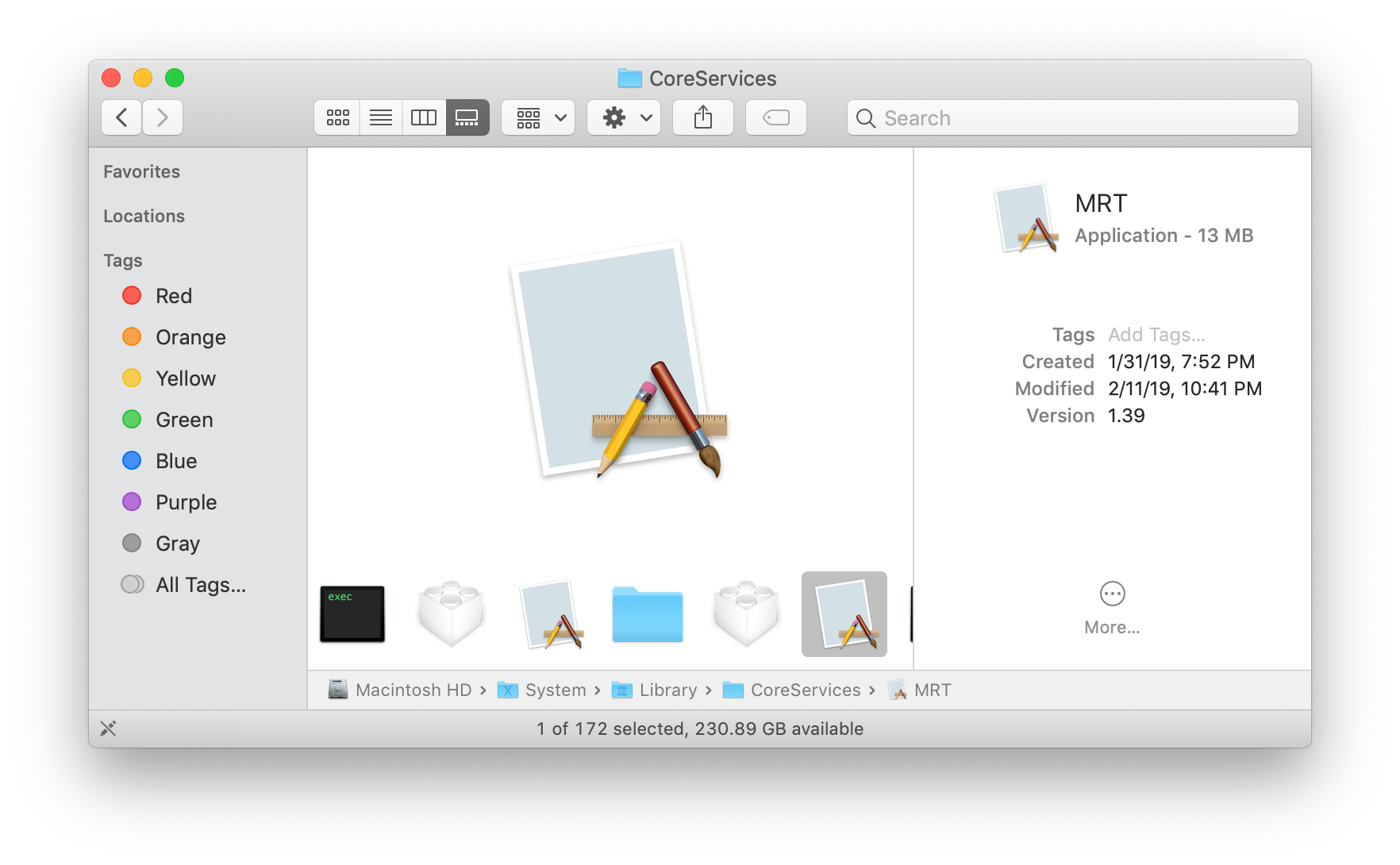The width and height of the screenshot is (1400, 865).
Task: Open All Tags in the sidebar
Action: pyautogui.click(x=200, y=585)
